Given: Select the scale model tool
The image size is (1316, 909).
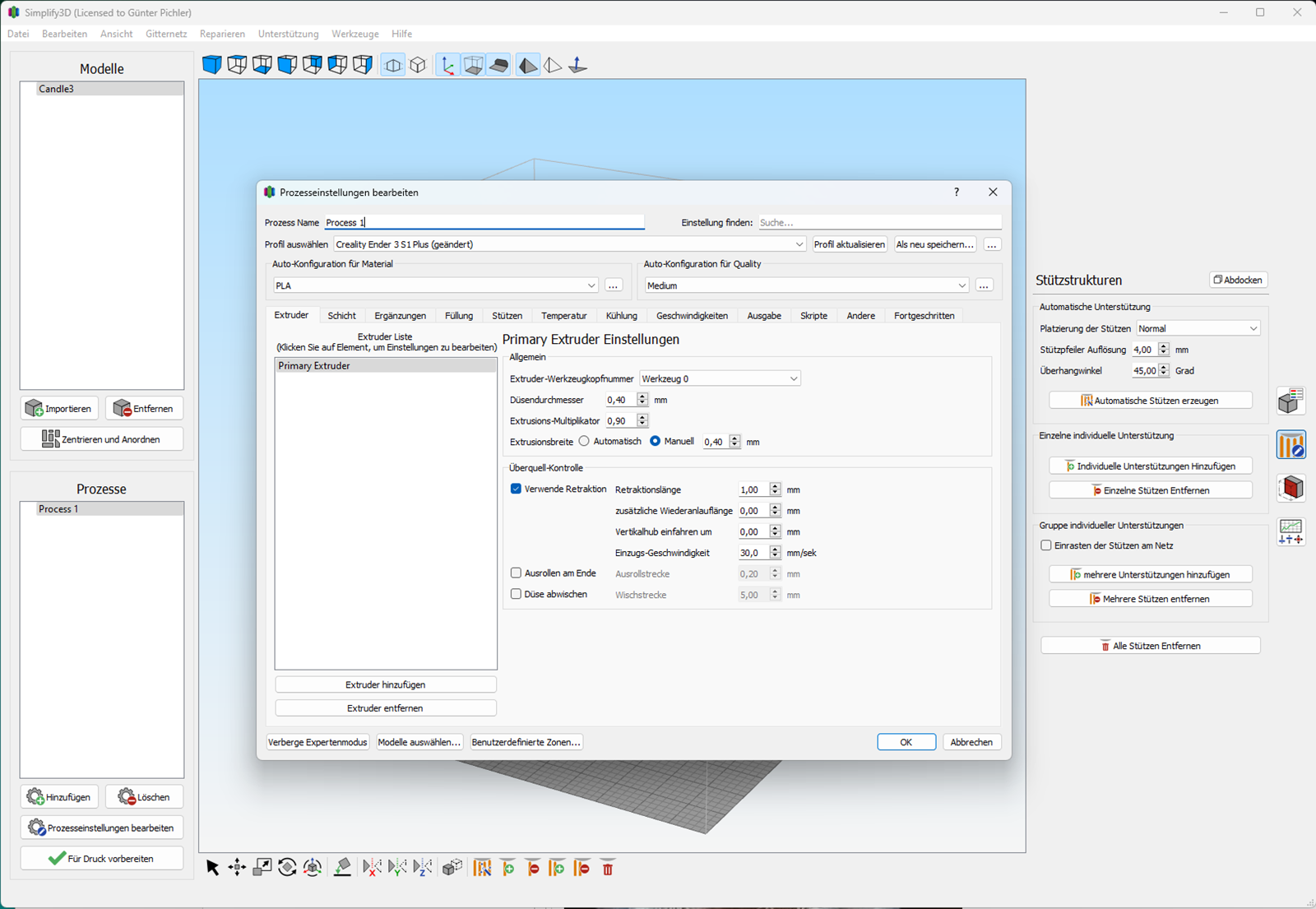Looking at the screenshot, I should tap(262, 867).
